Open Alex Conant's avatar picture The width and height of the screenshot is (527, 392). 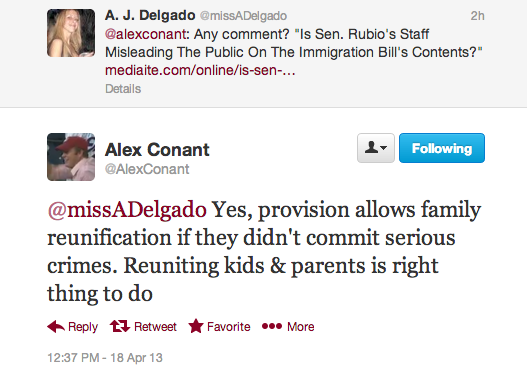coord(71,157)
